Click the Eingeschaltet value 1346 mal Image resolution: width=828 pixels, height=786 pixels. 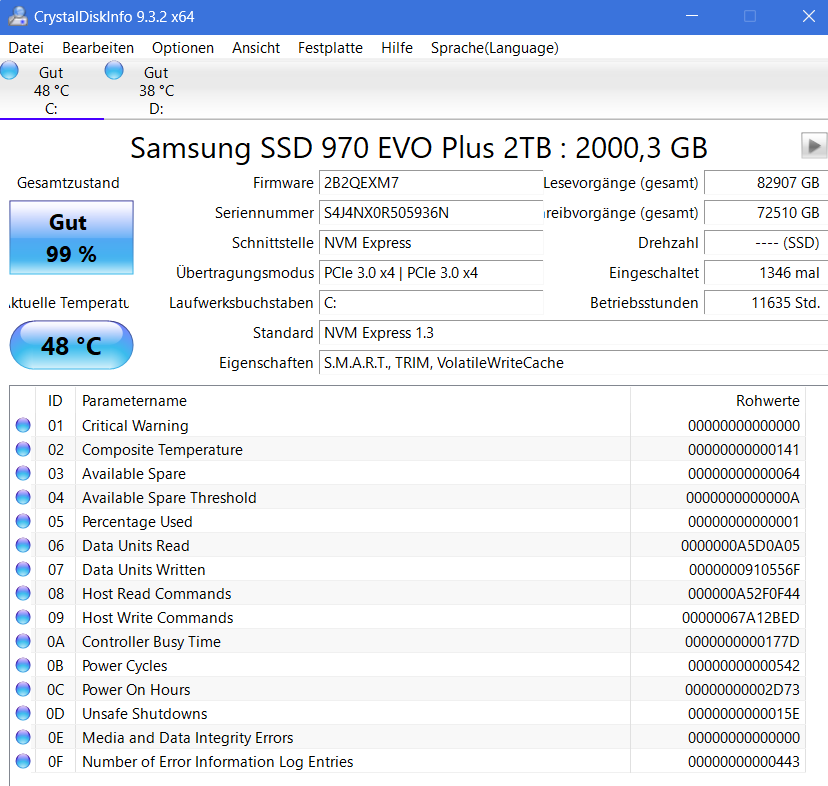click(766, 273)
